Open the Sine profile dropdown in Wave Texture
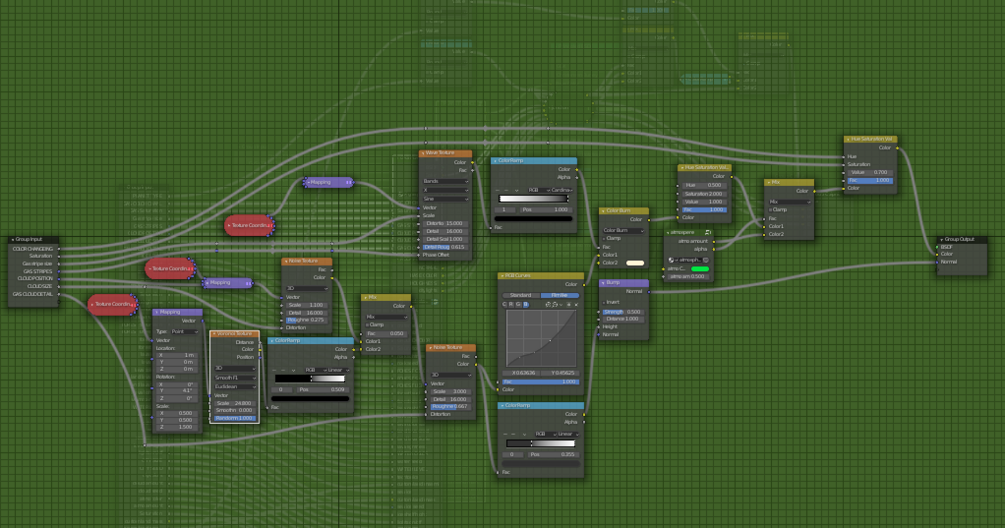Viewport: 1005px width, 528px height. [445, 199]
